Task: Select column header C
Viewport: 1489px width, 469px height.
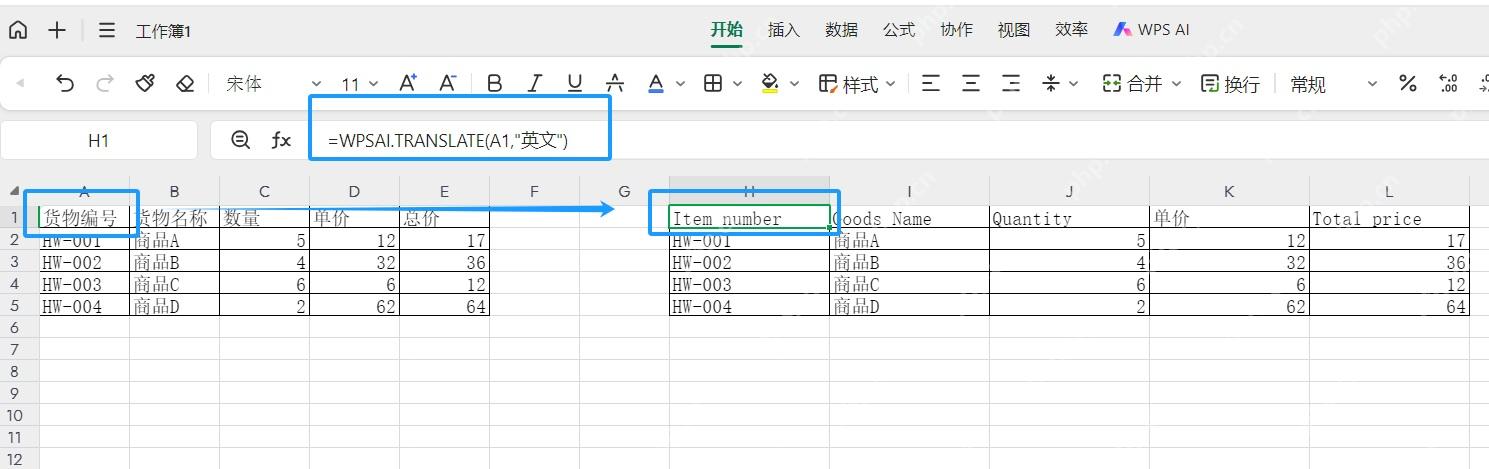Action: tap(264, 191)
